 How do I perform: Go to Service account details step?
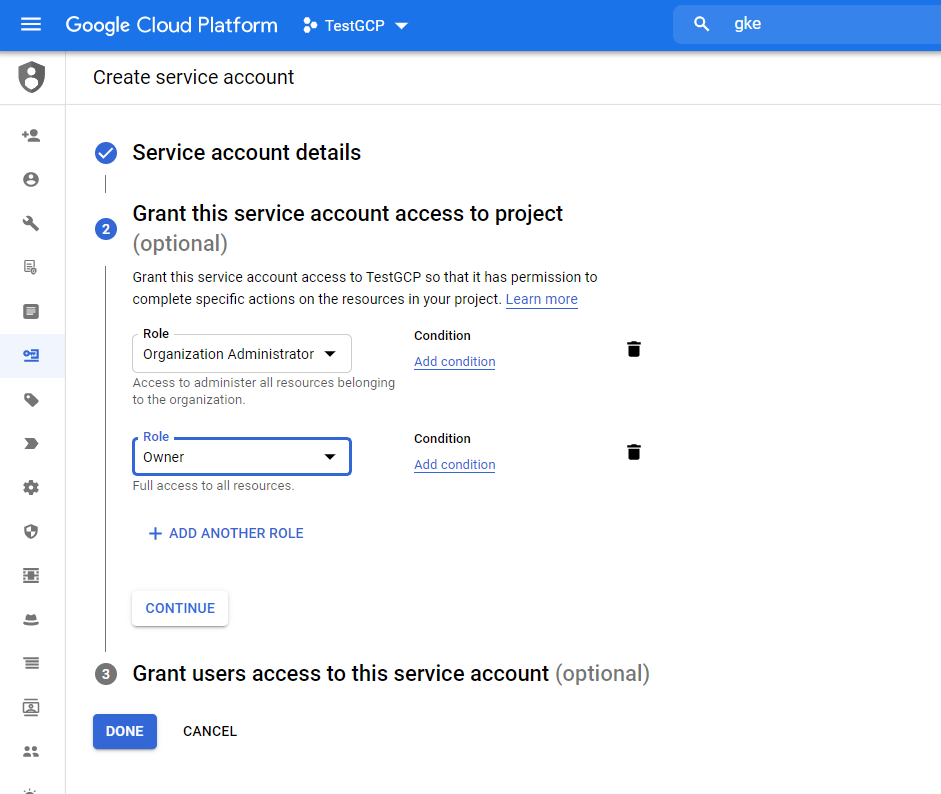pyautogui.click(x=246, y=153)
